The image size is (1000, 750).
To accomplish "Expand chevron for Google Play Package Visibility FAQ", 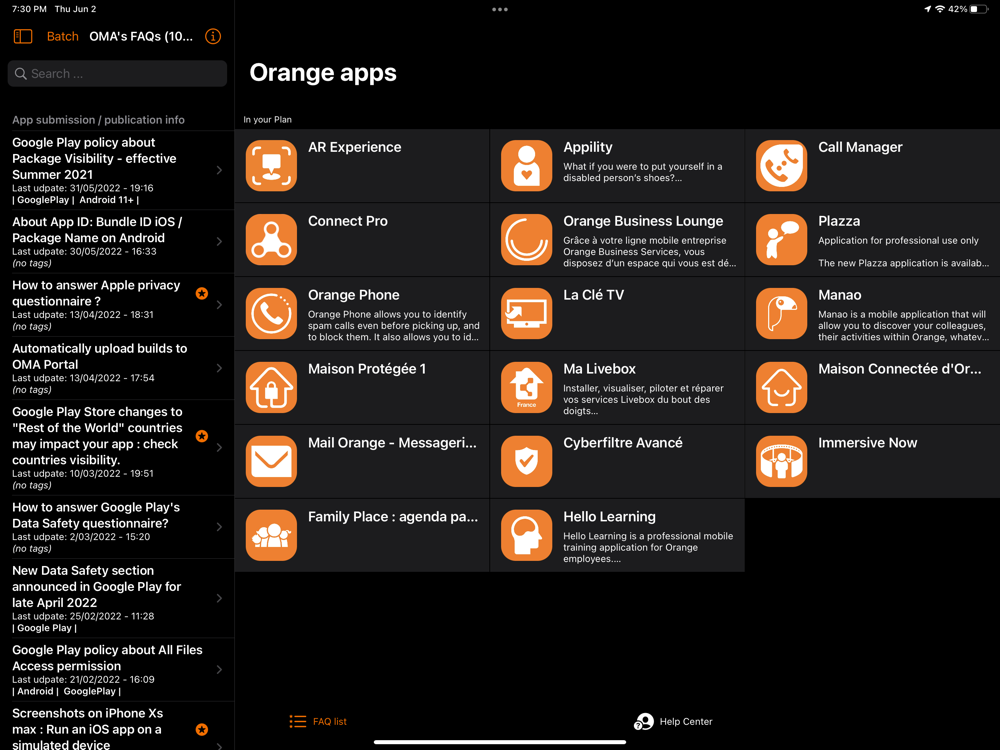I will pos(219,170).
